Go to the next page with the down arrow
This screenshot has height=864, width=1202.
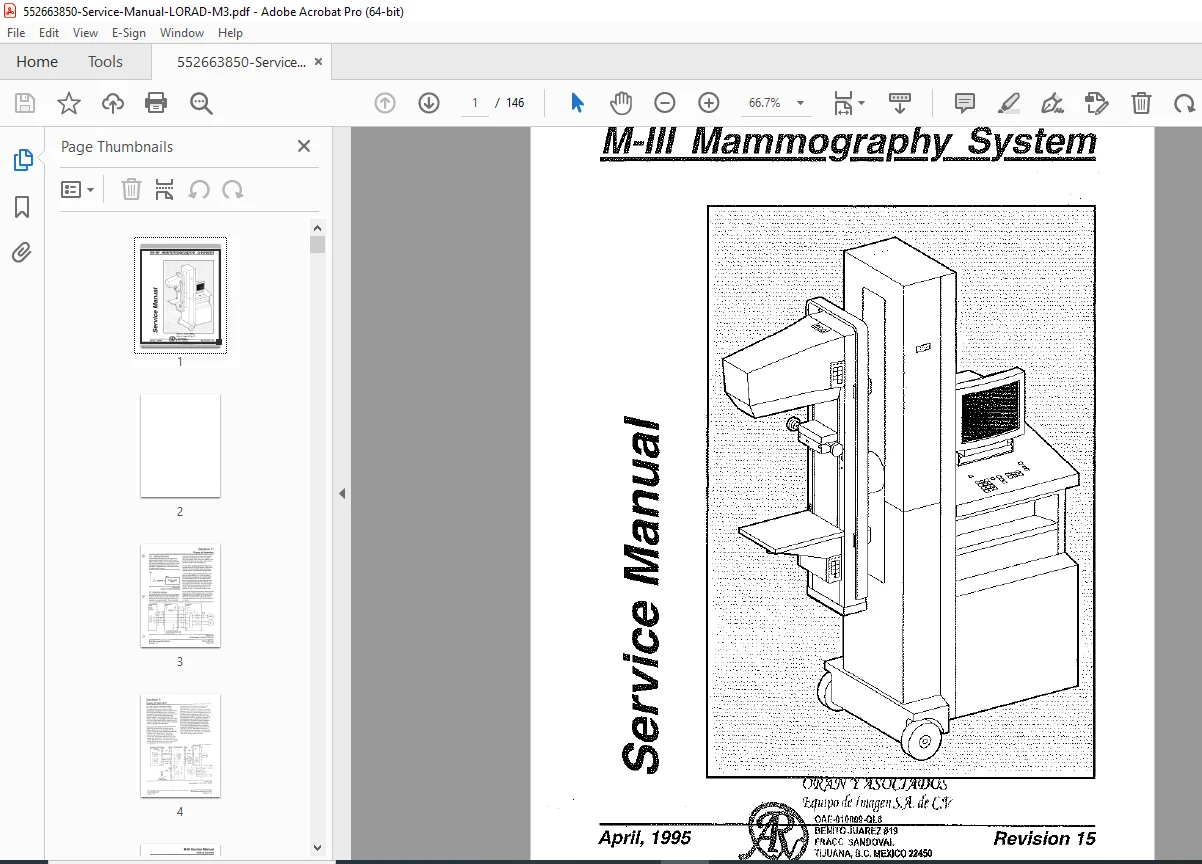coord(429,103)
